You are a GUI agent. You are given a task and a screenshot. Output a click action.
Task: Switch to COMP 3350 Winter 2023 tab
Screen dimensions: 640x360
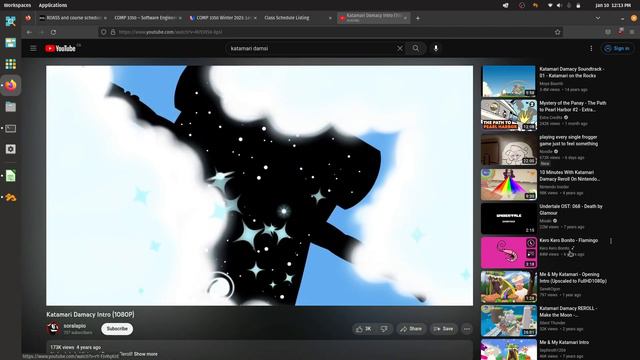pos(223,18)
